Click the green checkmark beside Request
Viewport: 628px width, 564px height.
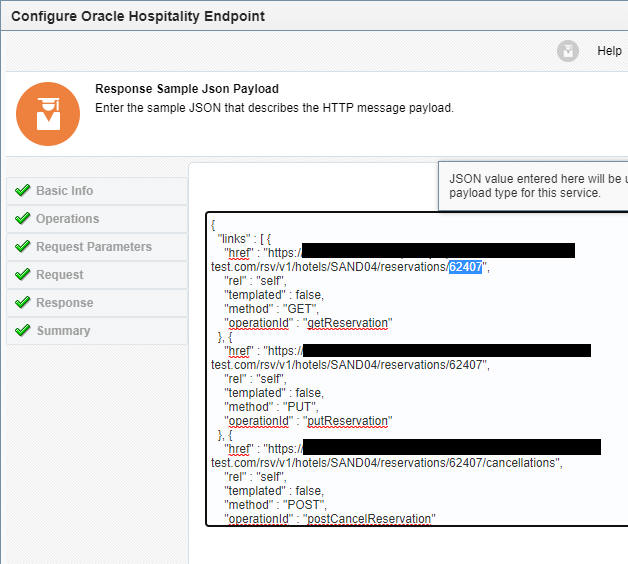pos(22,274)
